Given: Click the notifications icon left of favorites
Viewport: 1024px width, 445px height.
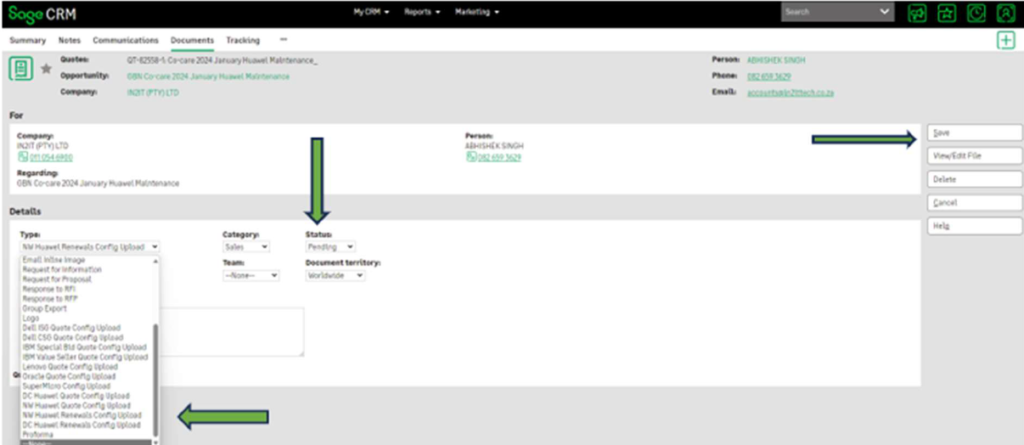Looking at the screenshot, I should [916, 12].
